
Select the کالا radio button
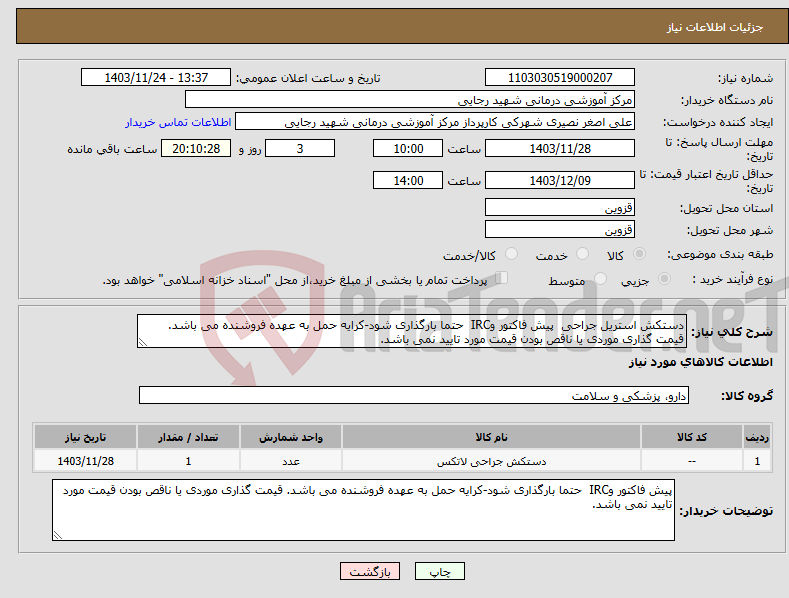pos(639,254)
